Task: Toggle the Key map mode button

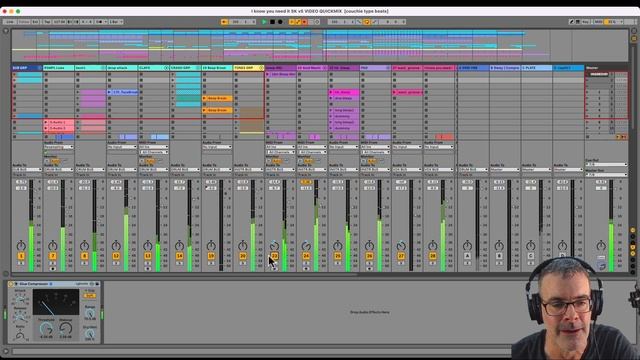Action: tap(586, 22)
